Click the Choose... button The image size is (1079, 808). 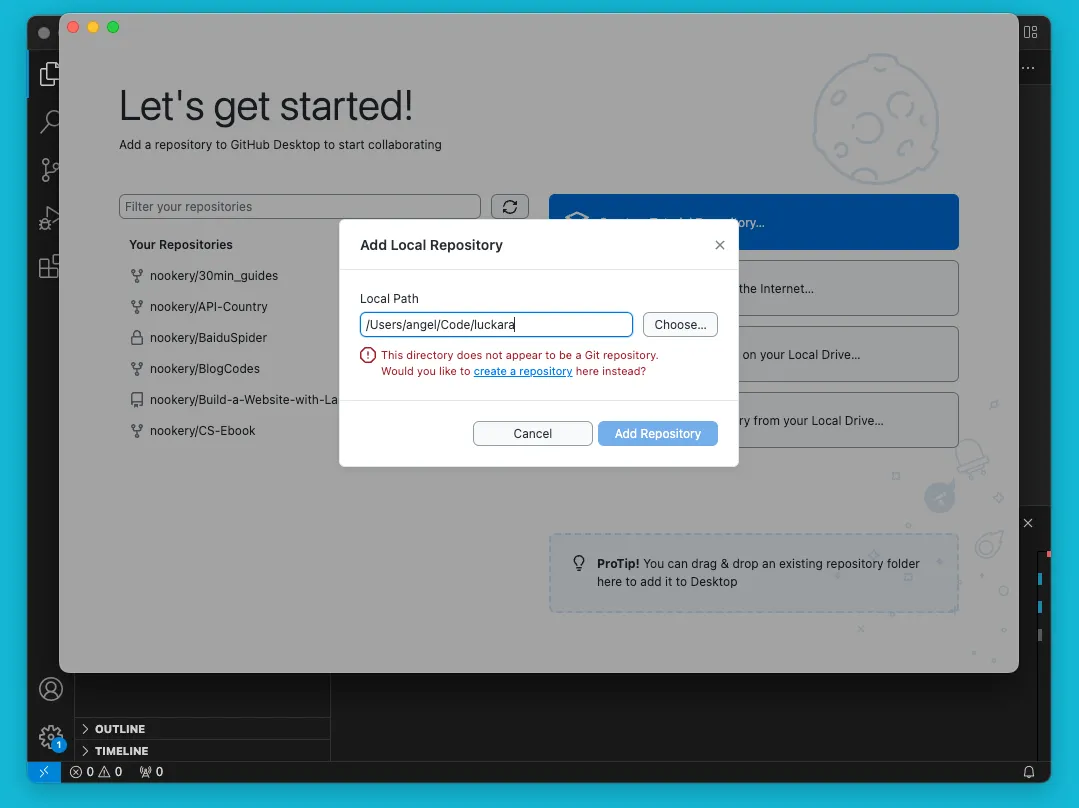click(x=680, y=325)
